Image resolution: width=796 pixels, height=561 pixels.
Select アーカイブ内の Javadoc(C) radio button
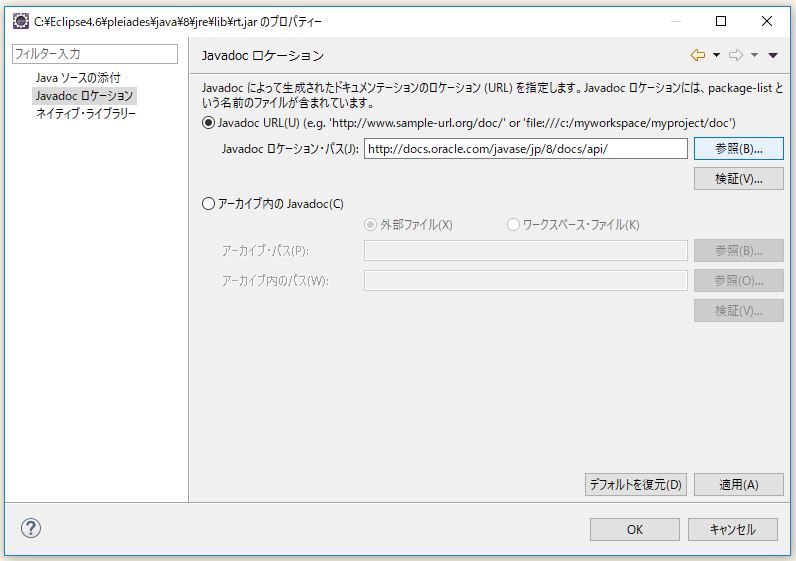tap(208, 204)
